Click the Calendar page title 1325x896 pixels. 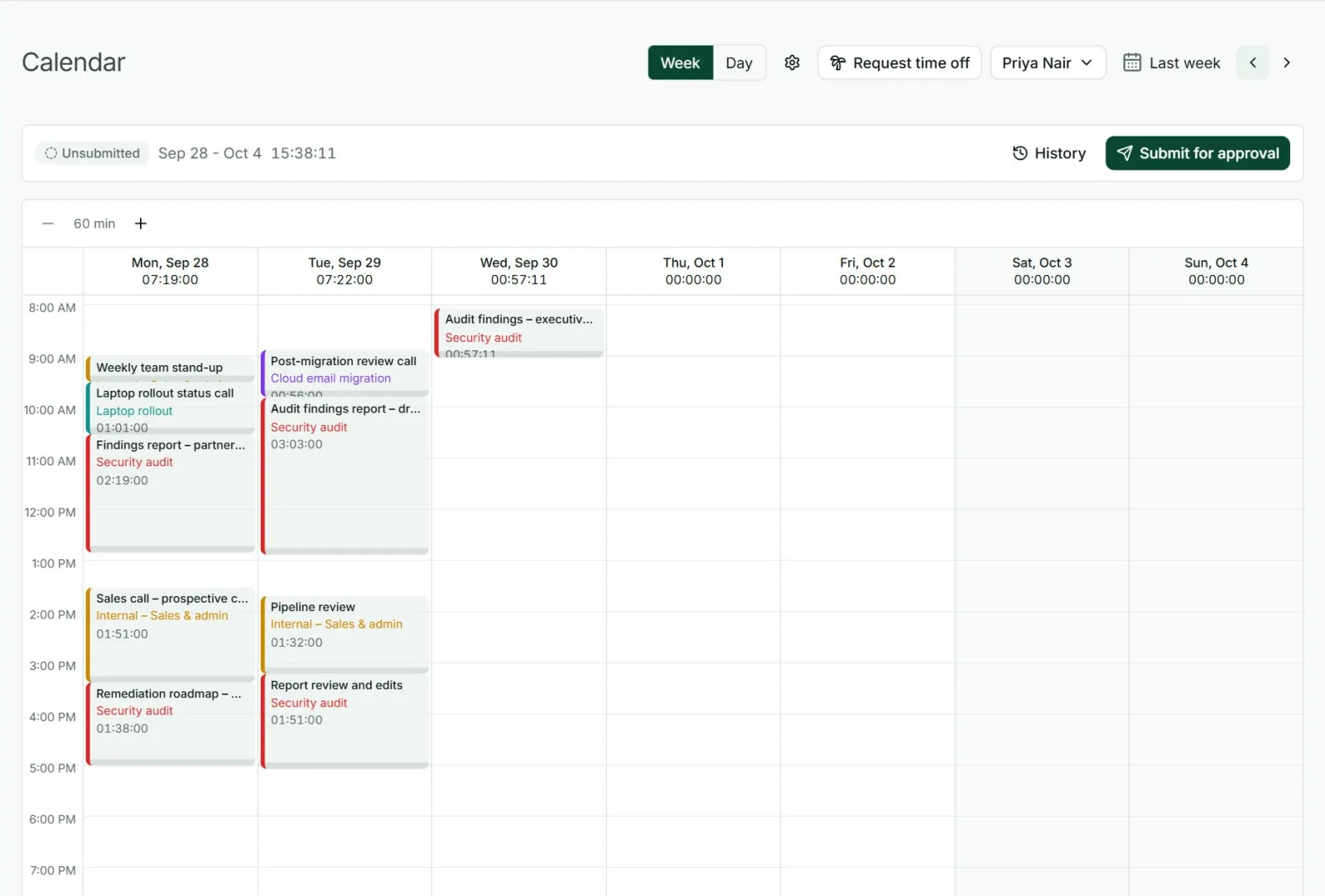(x=74, y=62)
